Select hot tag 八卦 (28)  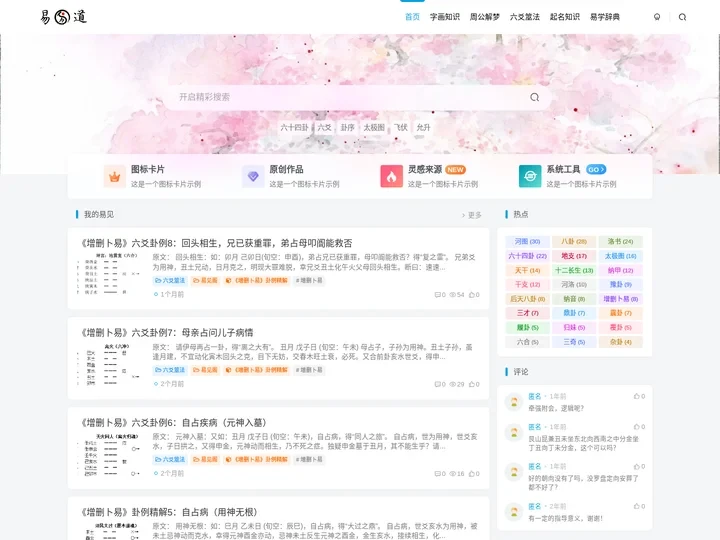(x=574, y=242)
